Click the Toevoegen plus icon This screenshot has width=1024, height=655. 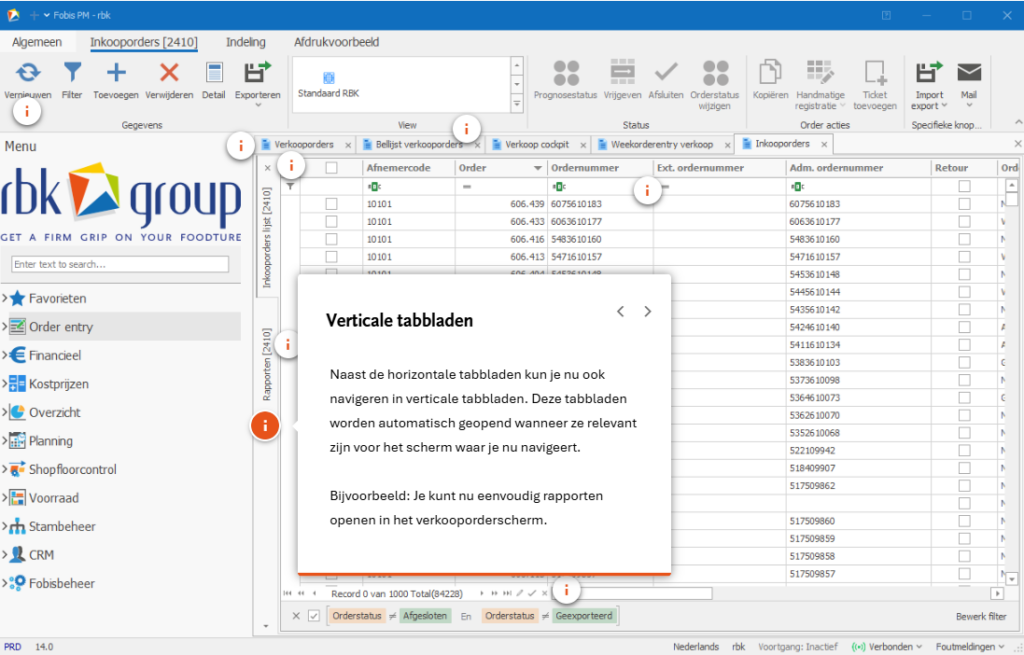[x=116, y=72]
